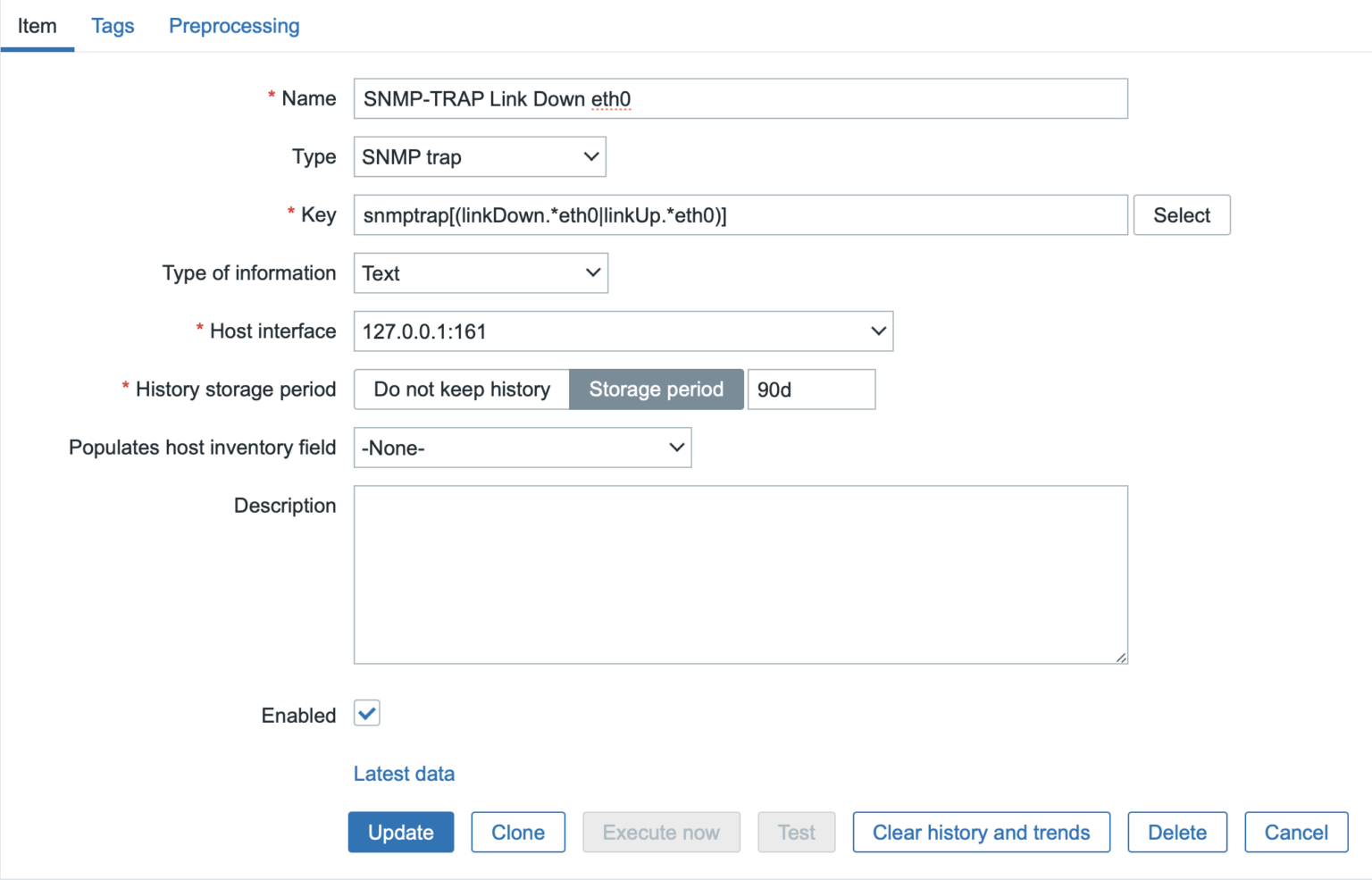Select the Storage period option

tap(656, 389)
